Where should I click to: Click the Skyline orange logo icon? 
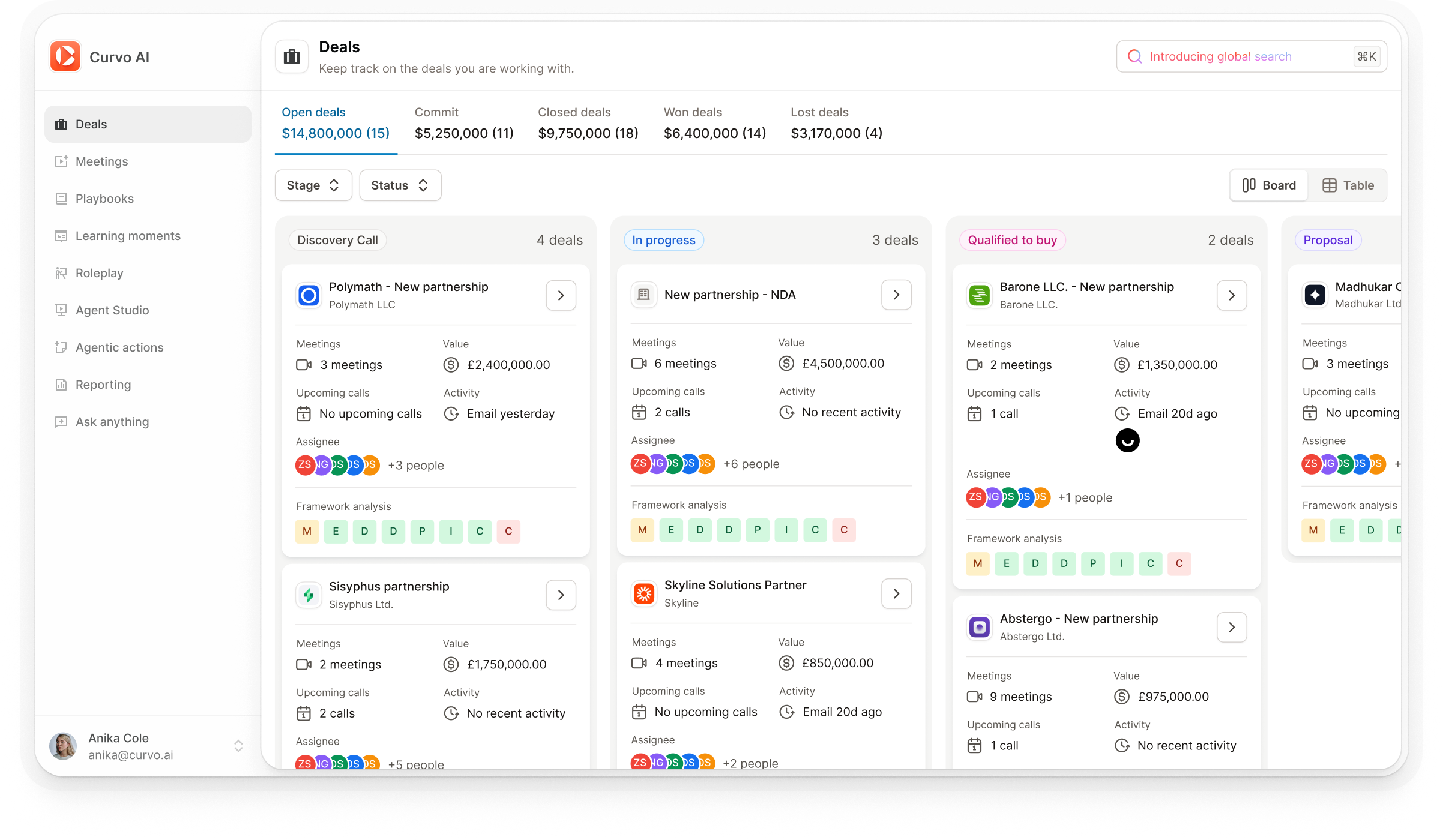tap(643, 593)
